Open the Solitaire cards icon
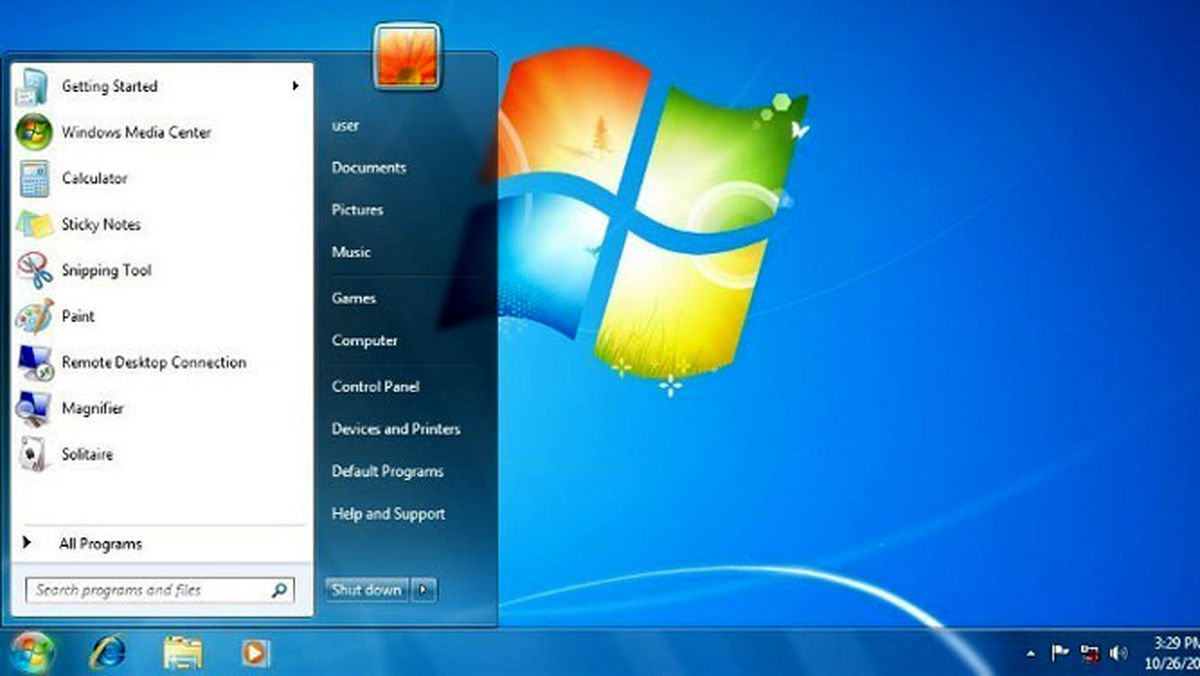Image resolution: width=1200 pixels, height=676 pixels. [x=33, y=454]
